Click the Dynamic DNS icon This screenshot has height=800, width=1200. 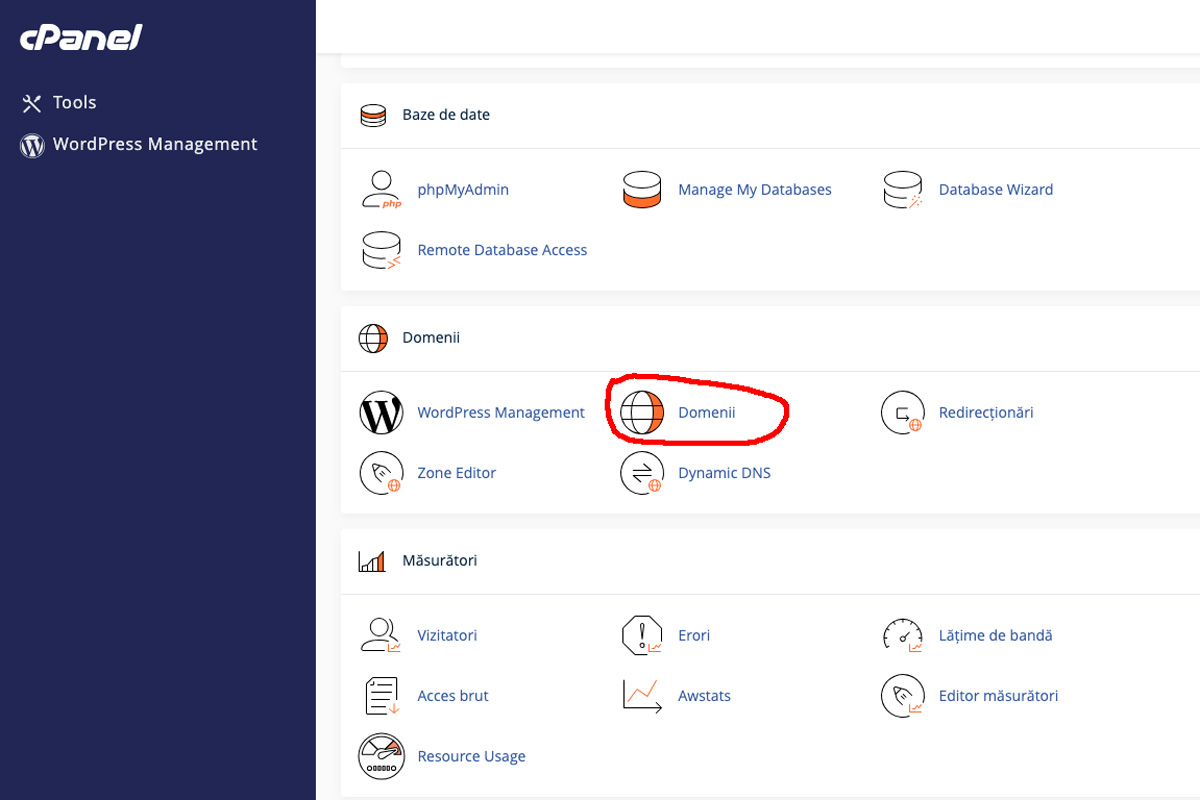pyautogui.click(x=642, y=473)
